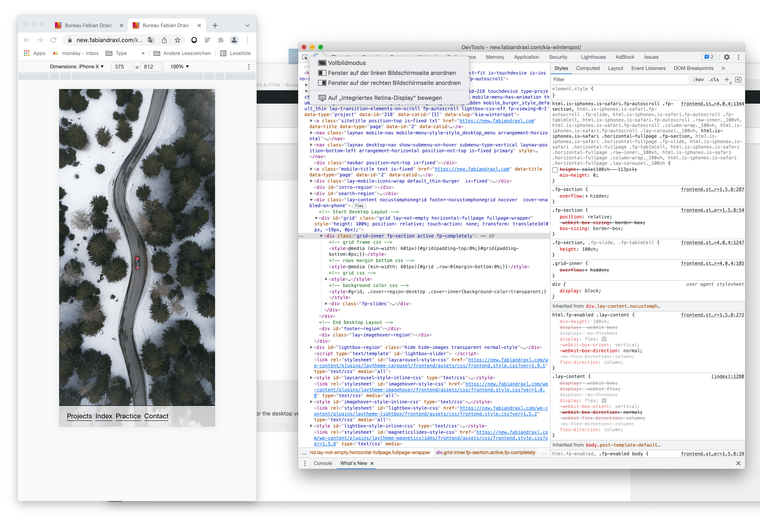Toggle the :hov element state panel
Viewport: 760px width, 518px height.
point(698,79)
